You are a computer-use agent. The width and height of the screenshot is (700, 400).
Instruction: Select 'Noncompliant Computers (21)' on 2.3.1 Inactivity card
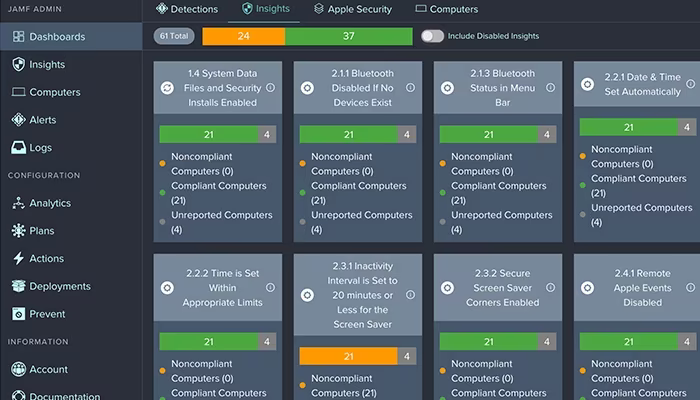344,386
